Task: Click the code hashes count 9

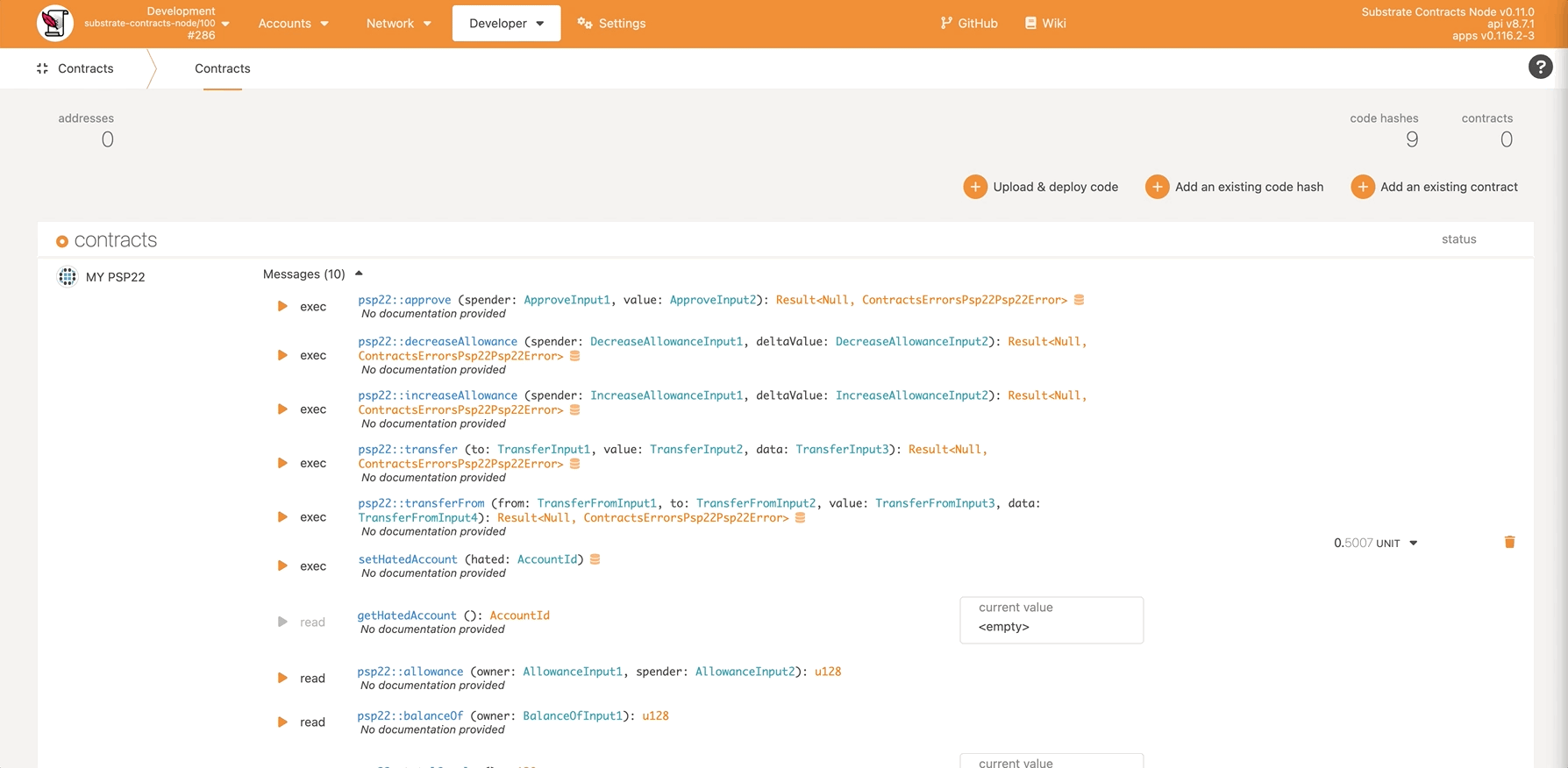Action: coord(1412,139)
